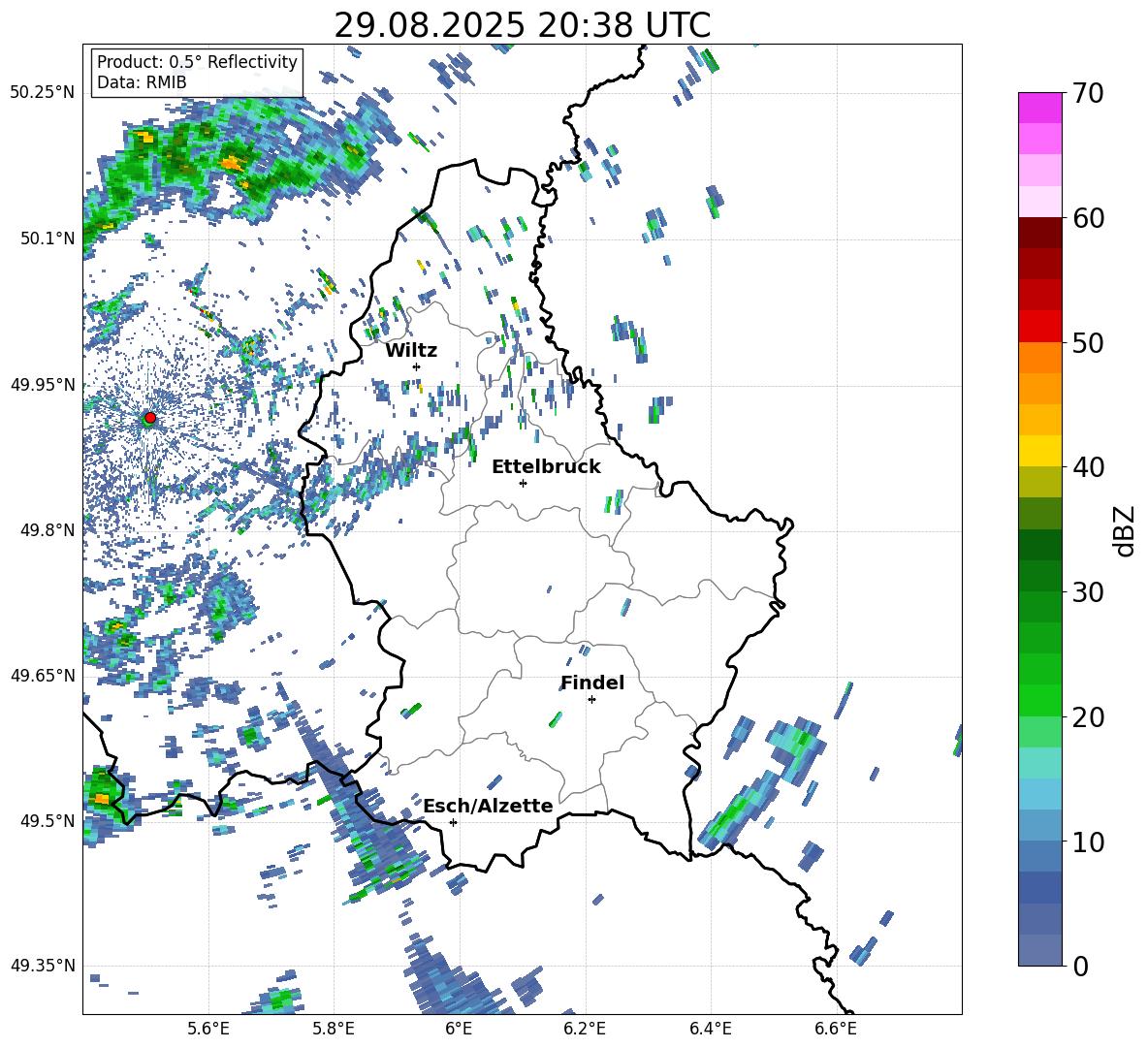Click the magenta top colorbar segment
1148x1048 pixels.
(x=1039, y=109)
